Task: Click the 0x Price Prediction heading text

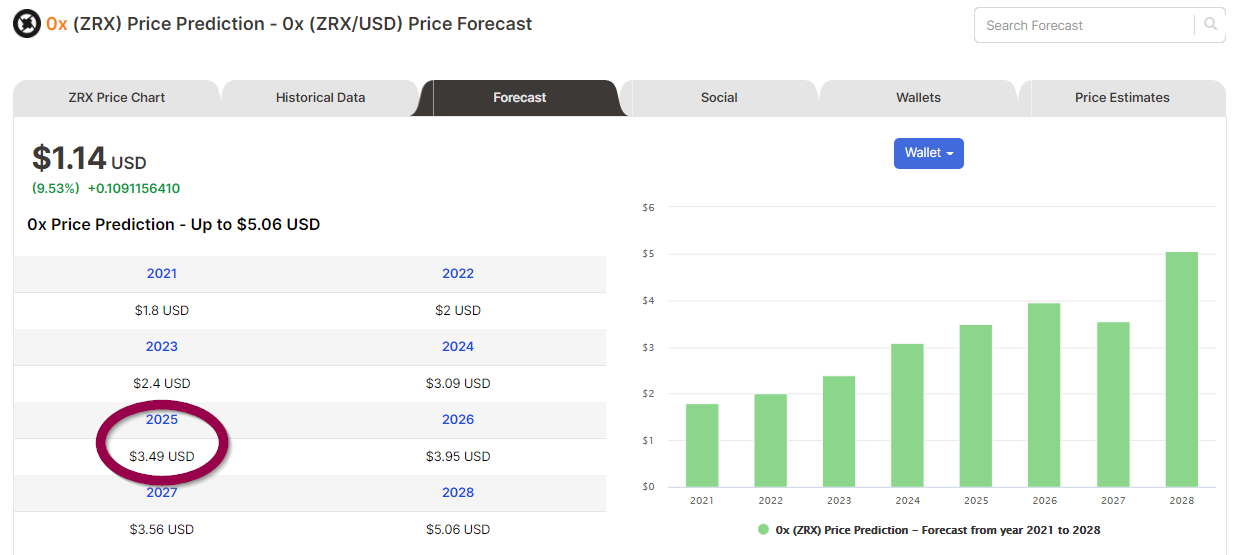Action: pos(174,224)
